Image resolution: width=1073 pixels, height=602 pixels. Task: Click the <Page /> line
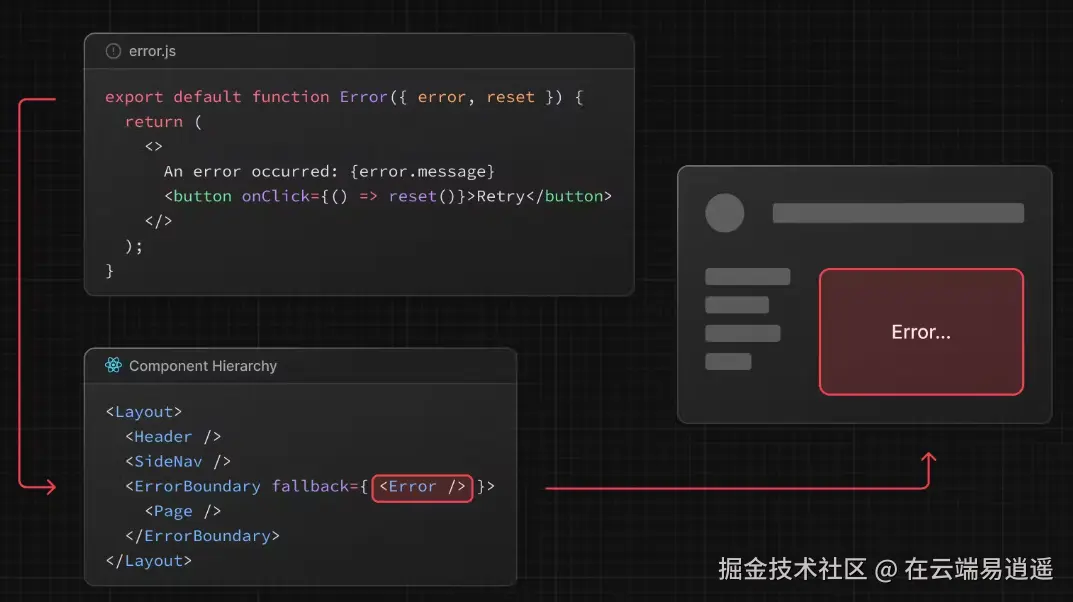[183, 511]
